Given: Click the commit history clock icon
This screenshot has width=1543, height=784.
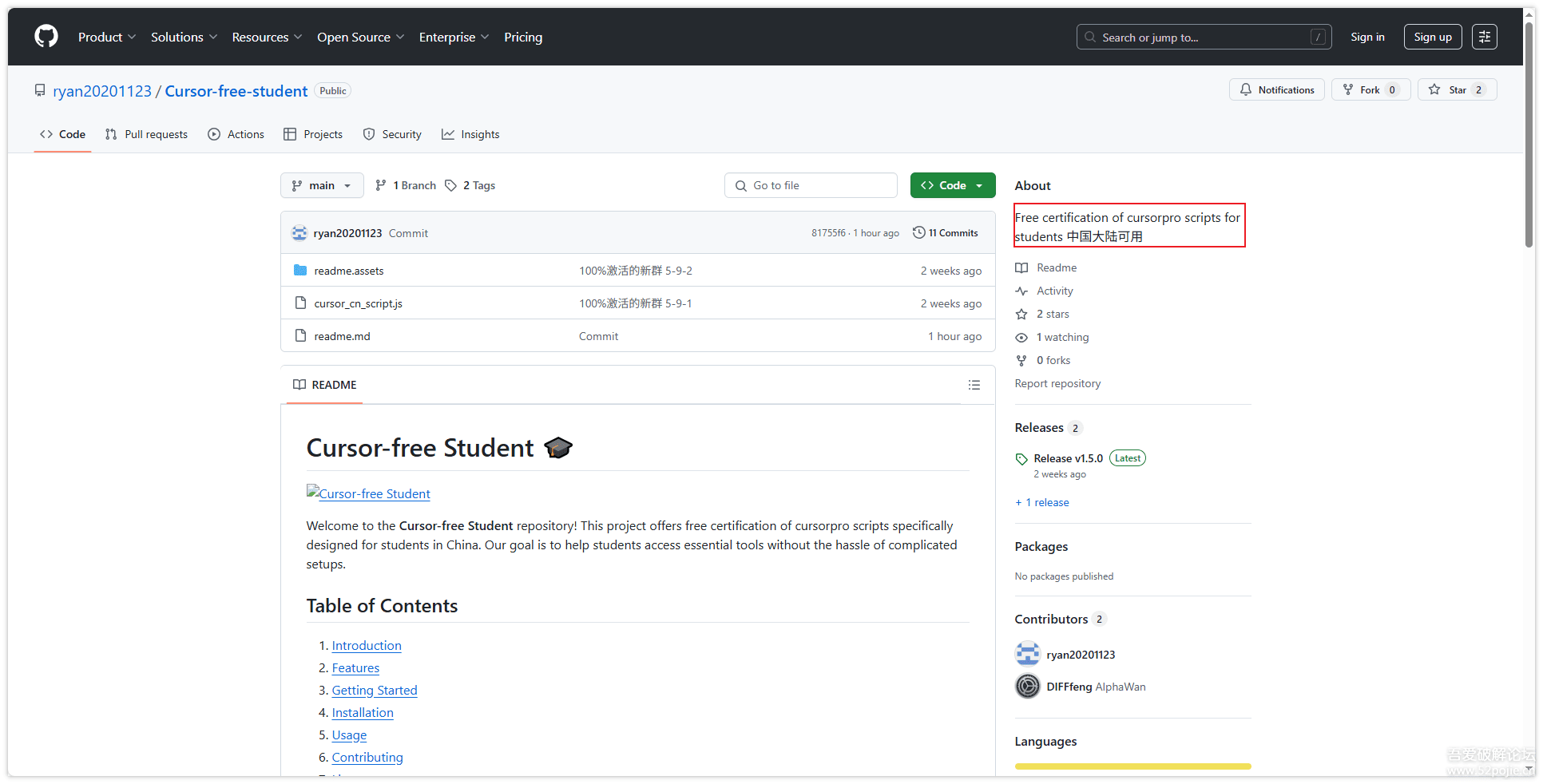Looking at the screenshot, I should click(918, 232).
